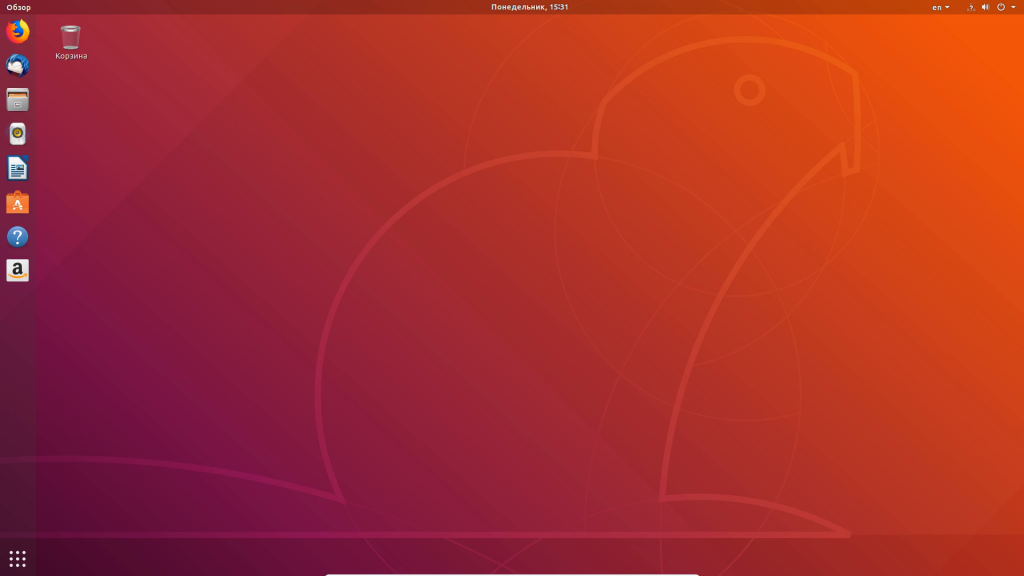Expand the 'en' keyboard layout dropdown
This screenshot has height=576, width=1024.
pos(947,7)
